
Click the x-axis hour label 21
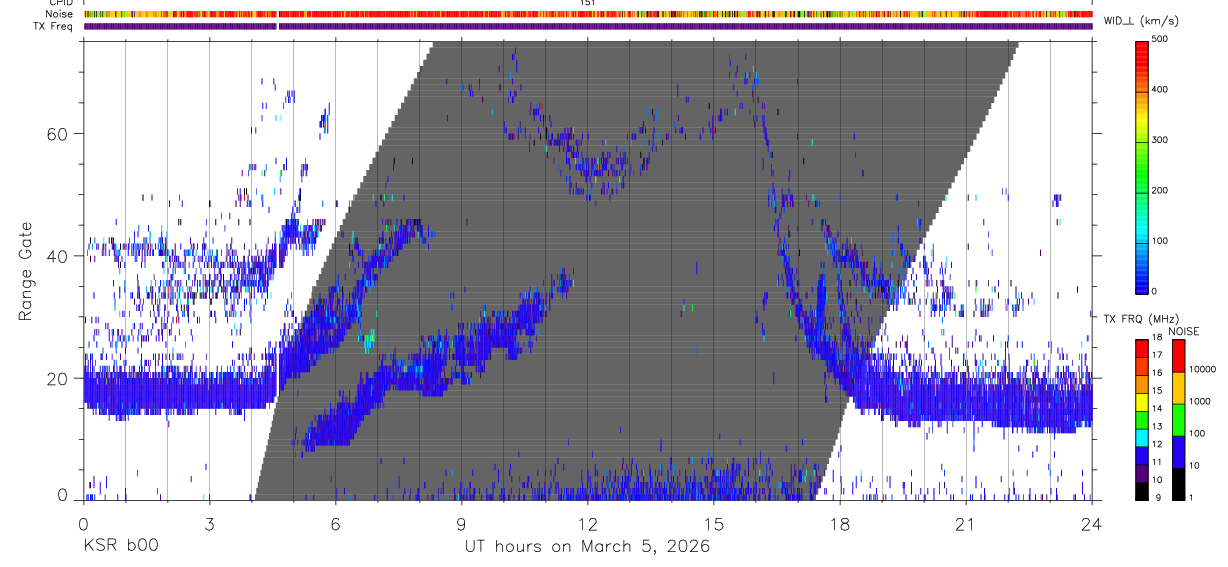point(965,523)
